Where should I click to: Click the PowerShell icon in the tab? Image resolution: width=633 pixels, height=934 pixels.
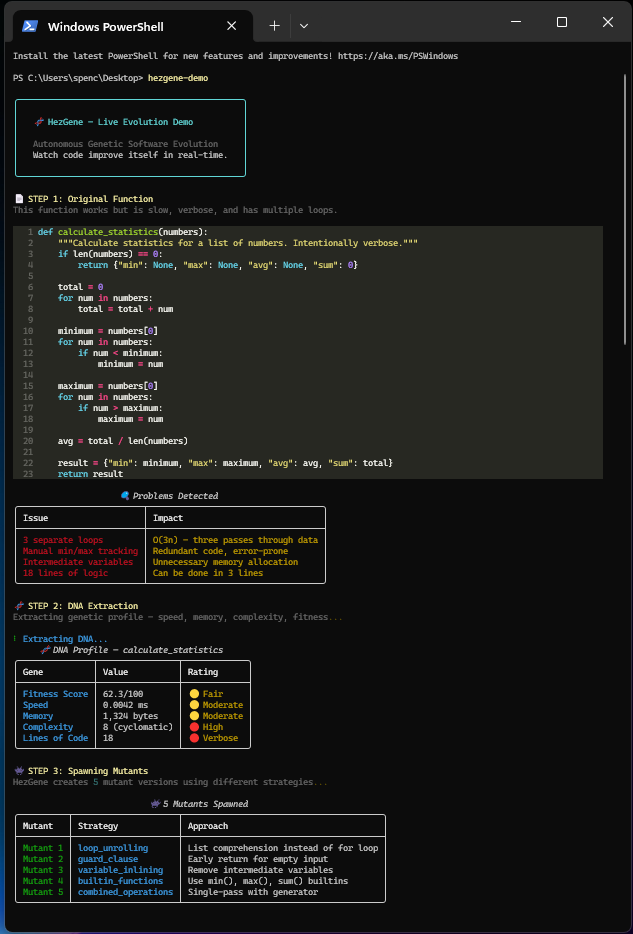[x=30, y=26]
